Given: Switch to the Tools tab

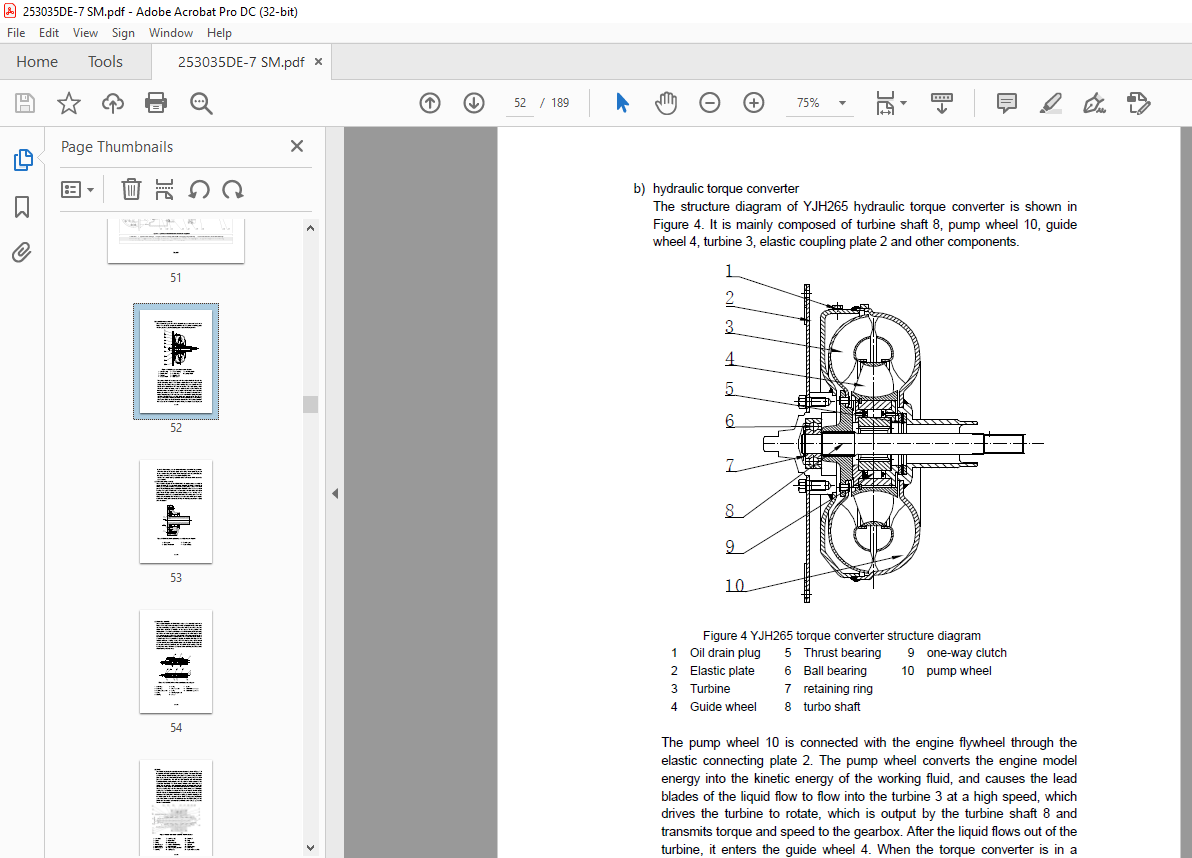Looking at the screenshot, I should 105,62.
